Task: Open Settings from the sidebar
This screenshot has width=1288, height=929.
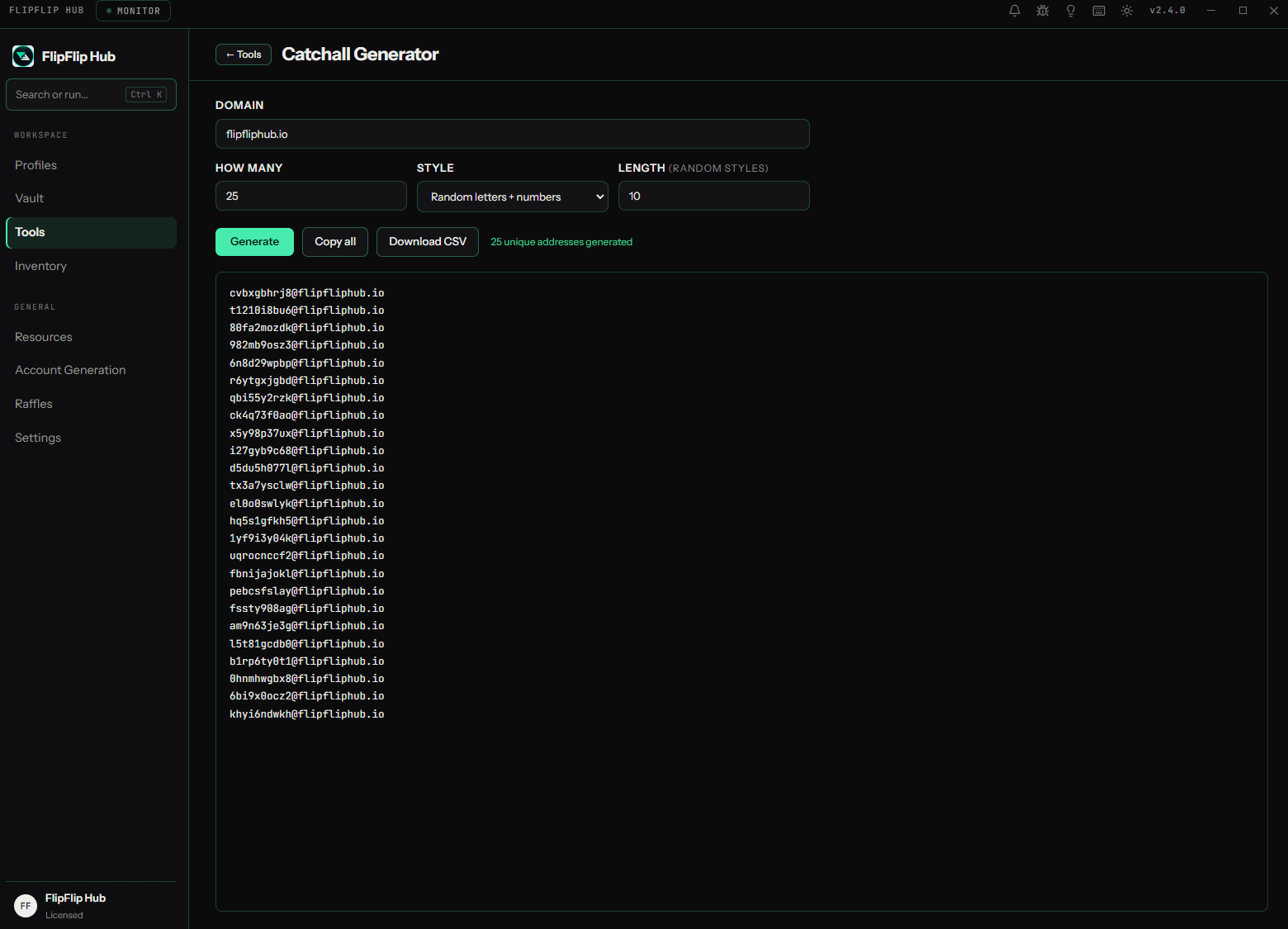Action: coord(91,438)
